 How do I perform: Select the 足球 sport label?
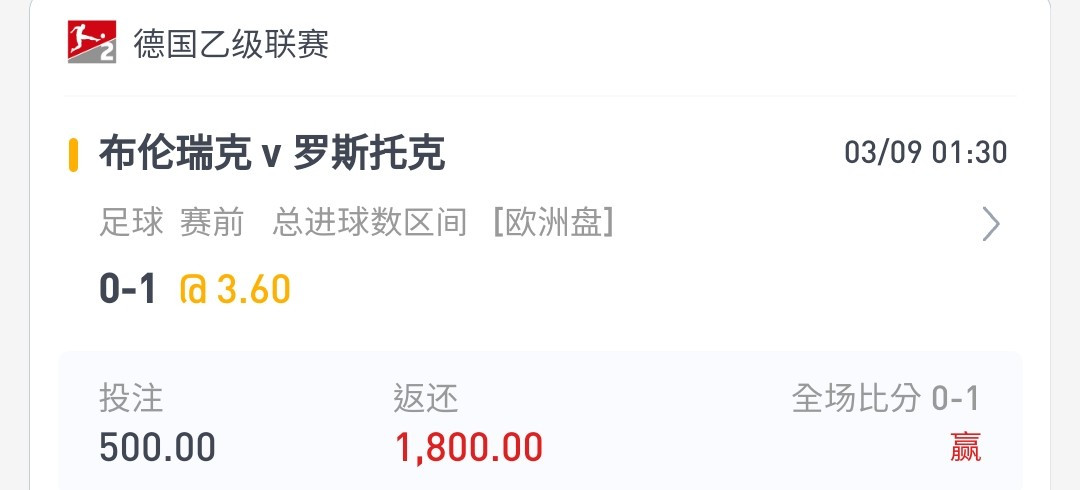tap(132, 223)
